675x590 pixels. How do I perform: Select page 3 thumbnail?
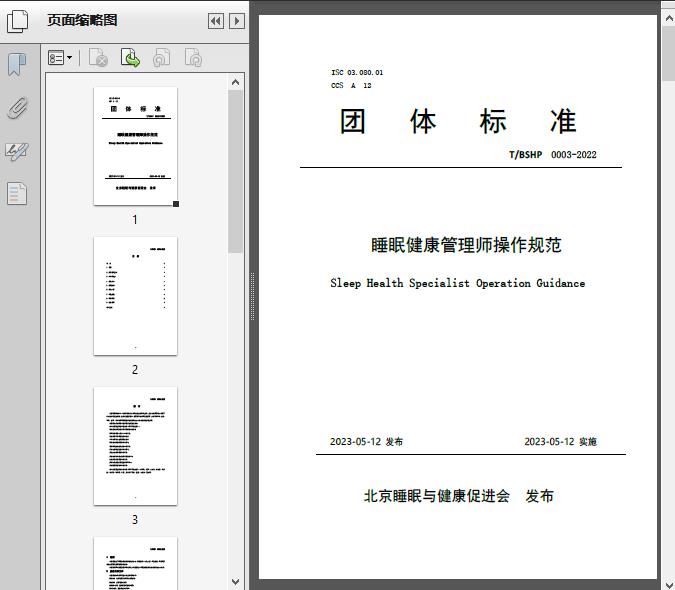point(135,446)
